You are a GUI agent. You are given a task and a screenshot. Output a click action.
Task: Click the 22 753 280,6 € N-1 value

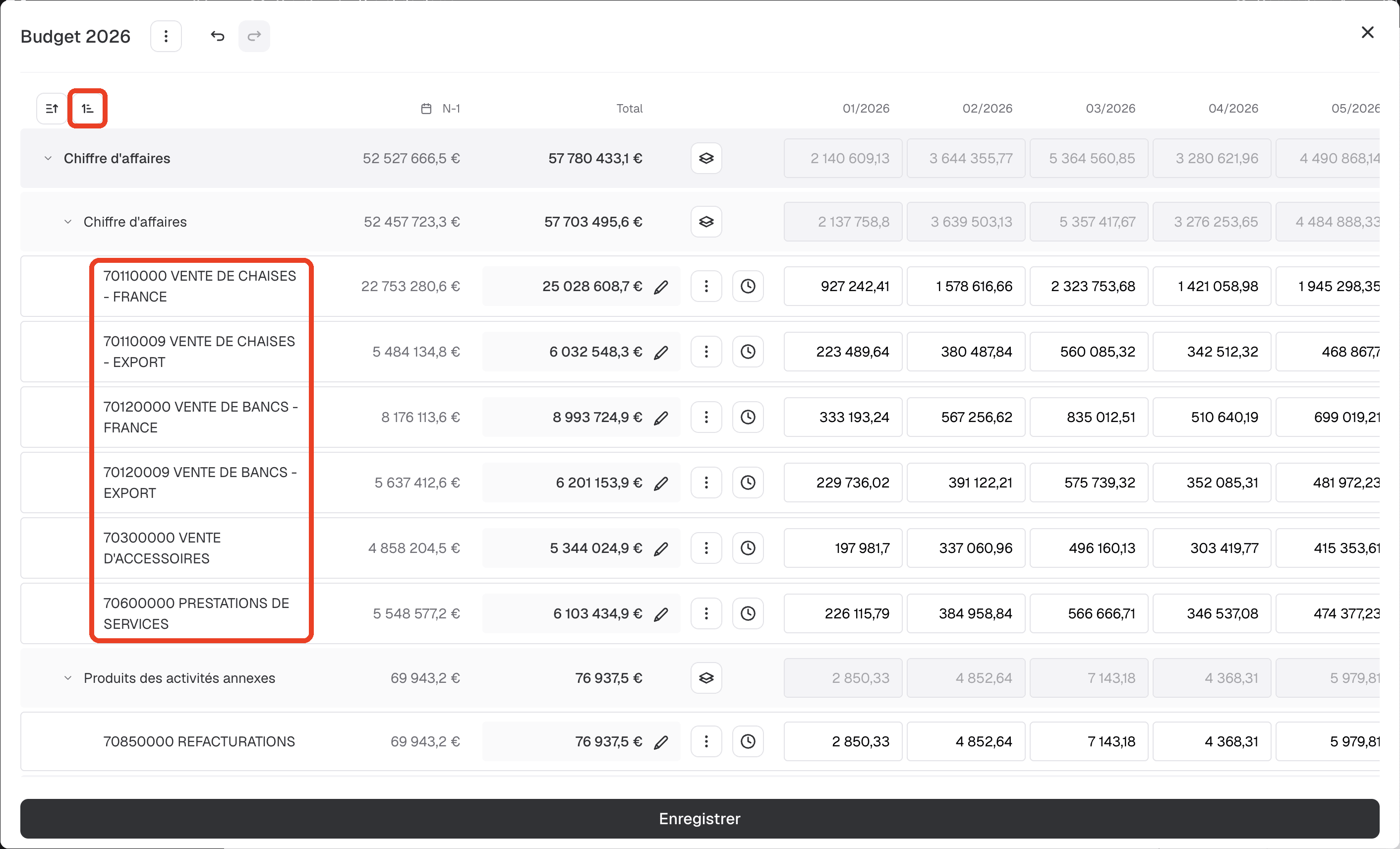[411, 287]
